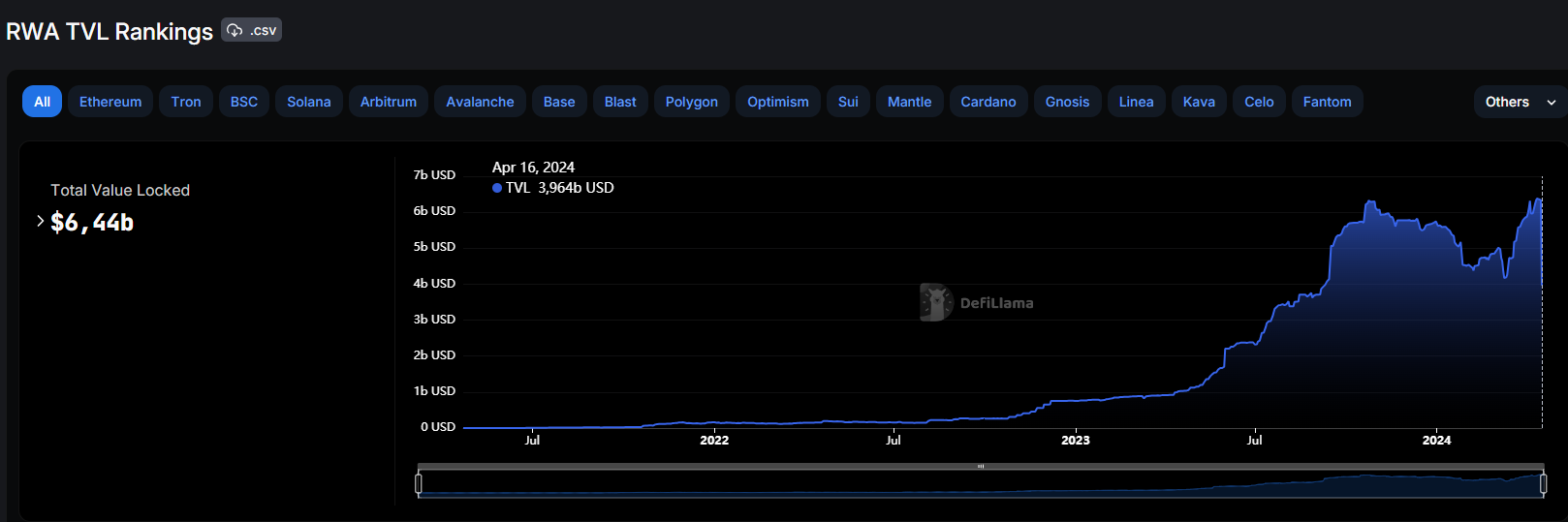This screenshot has width=1568, height=522.
Task: Choose the Solana chain filter
Action: [309, 102]
